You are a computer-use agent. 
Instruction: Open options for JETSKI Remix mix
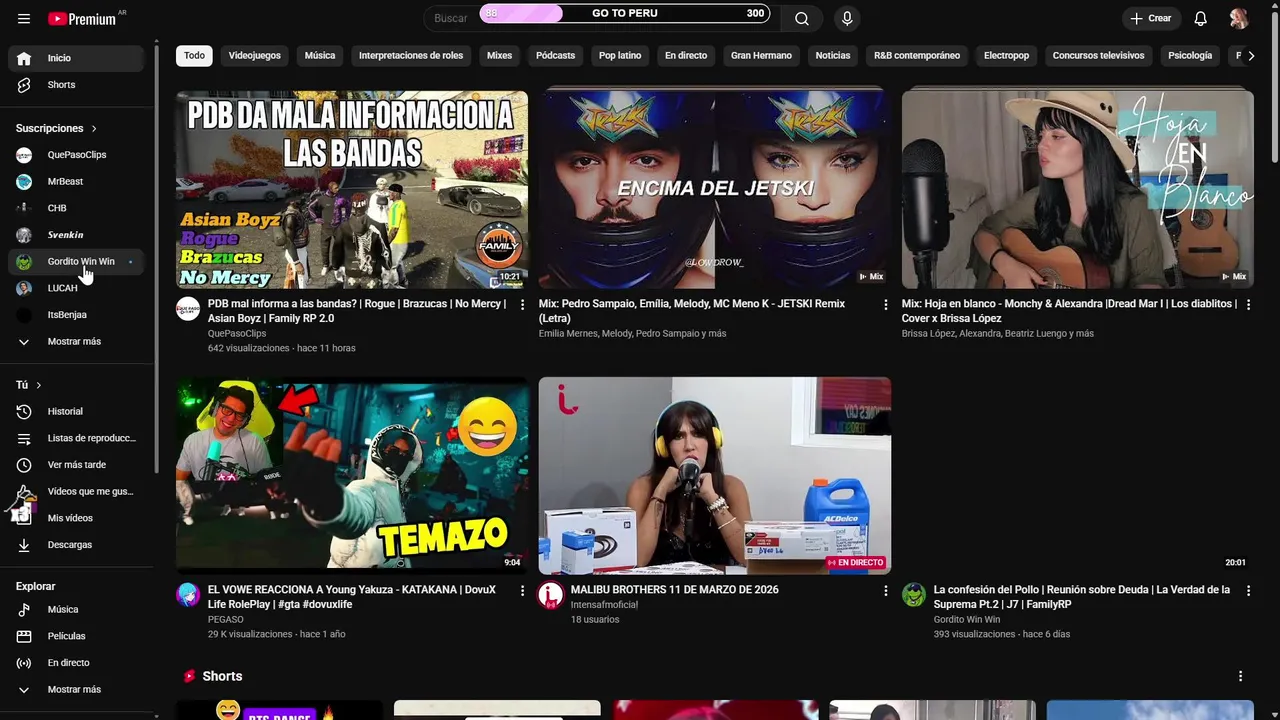pos(885,305)
